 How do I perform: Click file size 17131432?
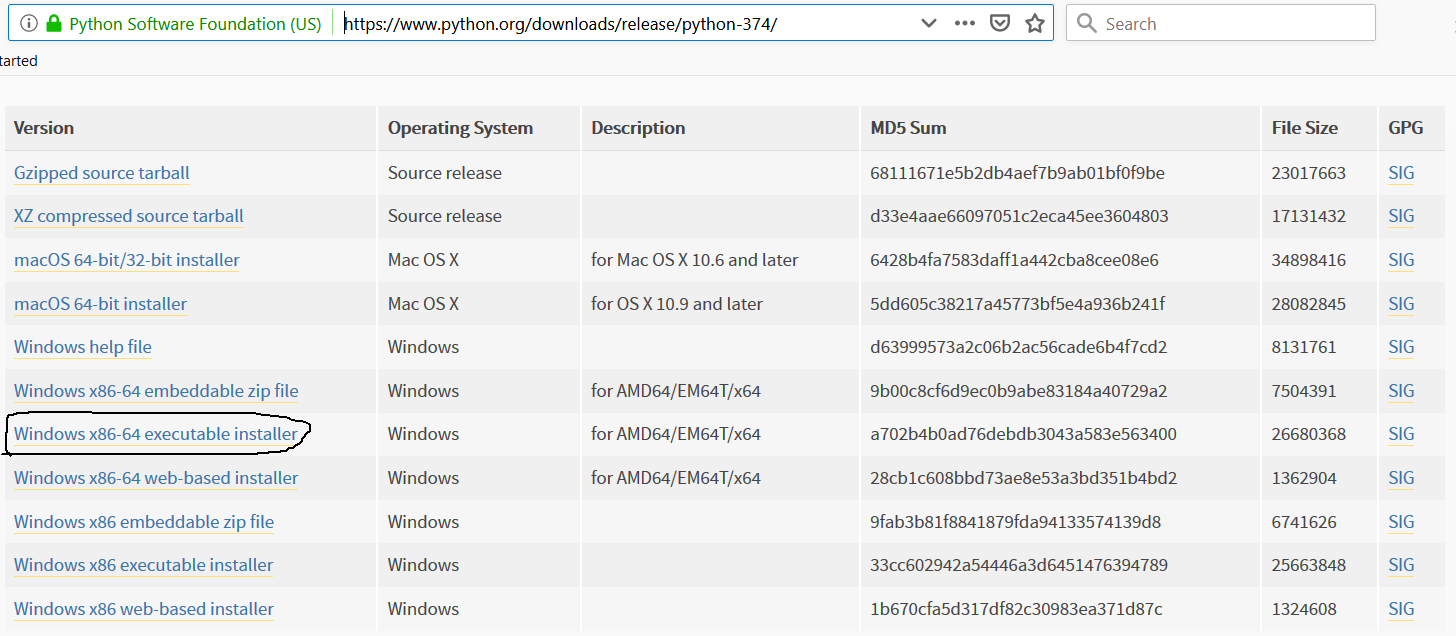(x=1309, y=216)
